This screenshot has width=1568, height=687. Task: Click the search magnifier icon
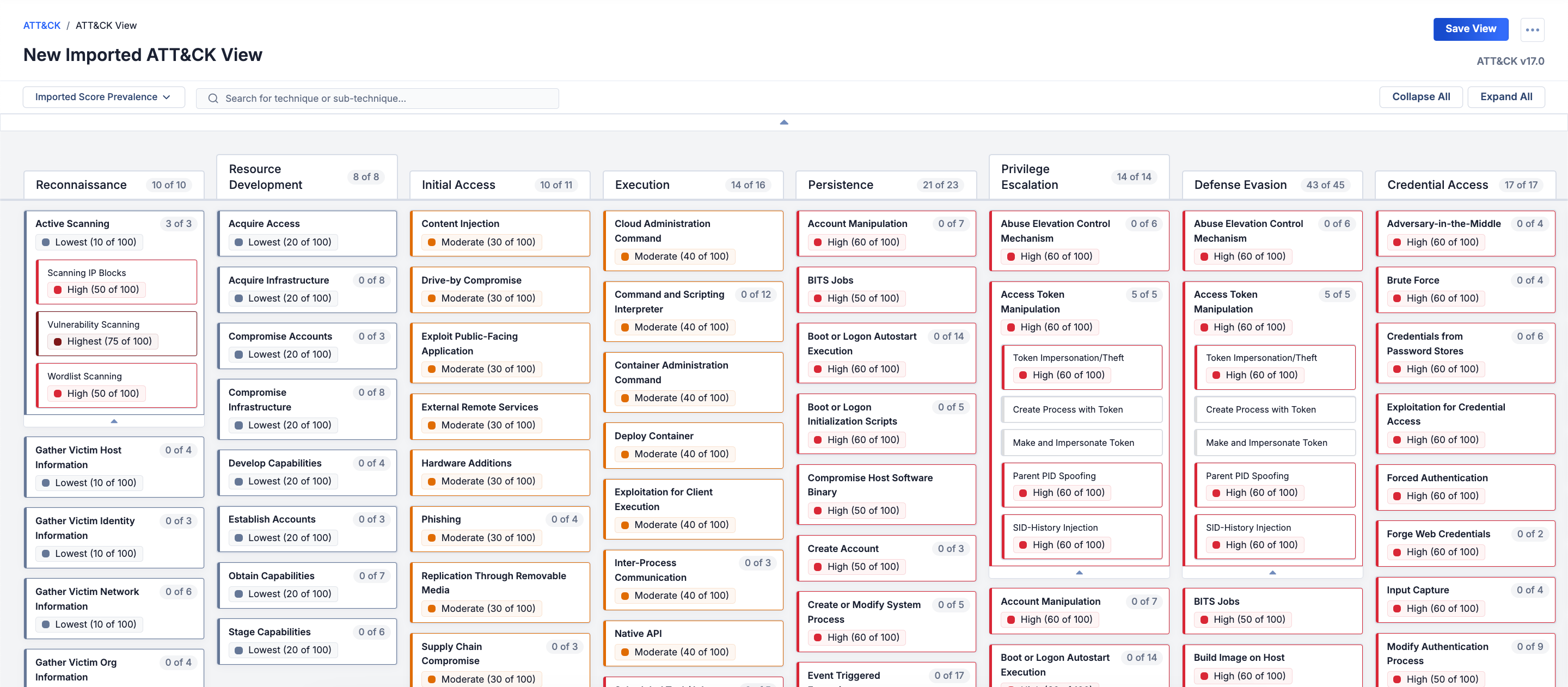point(213,99)
